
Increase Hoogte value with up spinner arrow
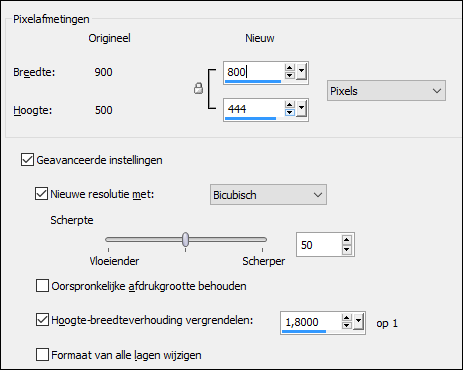coord(290,105)
